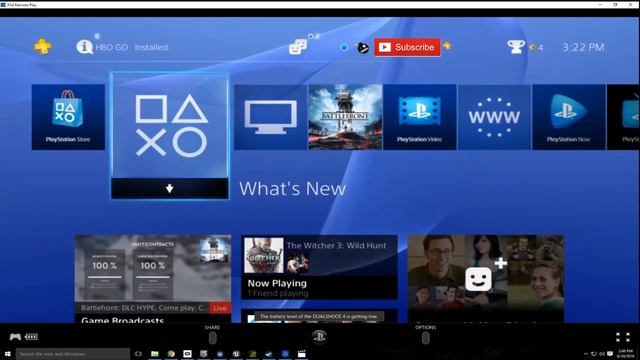Open the profile avatar icon
Image resolution: width=640 pixels, height=360 pixels.
(363, 47)
